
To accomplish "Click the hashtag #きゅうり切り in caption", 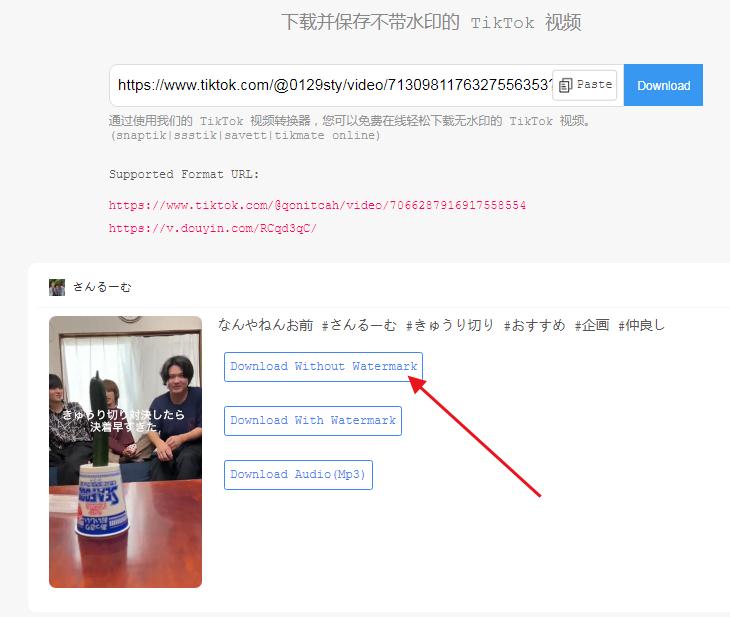I will (449, 325).
